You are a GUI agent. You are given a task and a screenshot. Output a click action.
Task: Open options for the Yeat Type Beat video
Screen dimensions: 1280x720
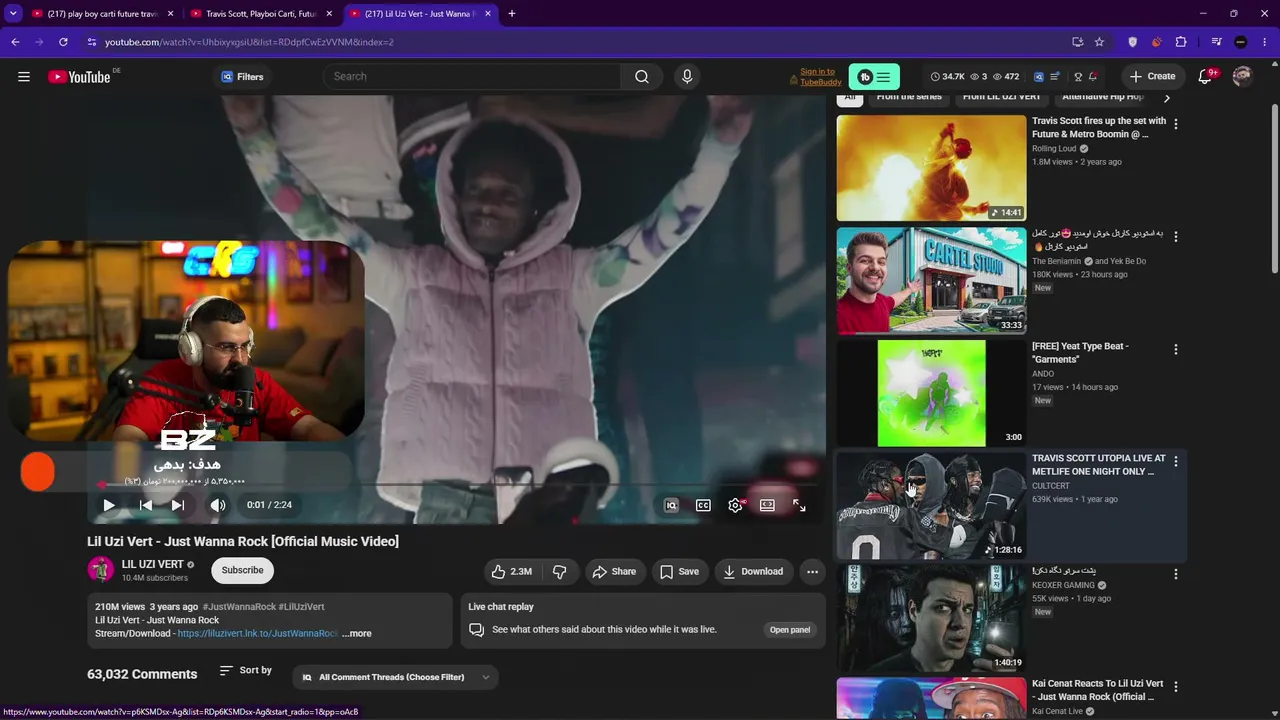(1176, 349)
